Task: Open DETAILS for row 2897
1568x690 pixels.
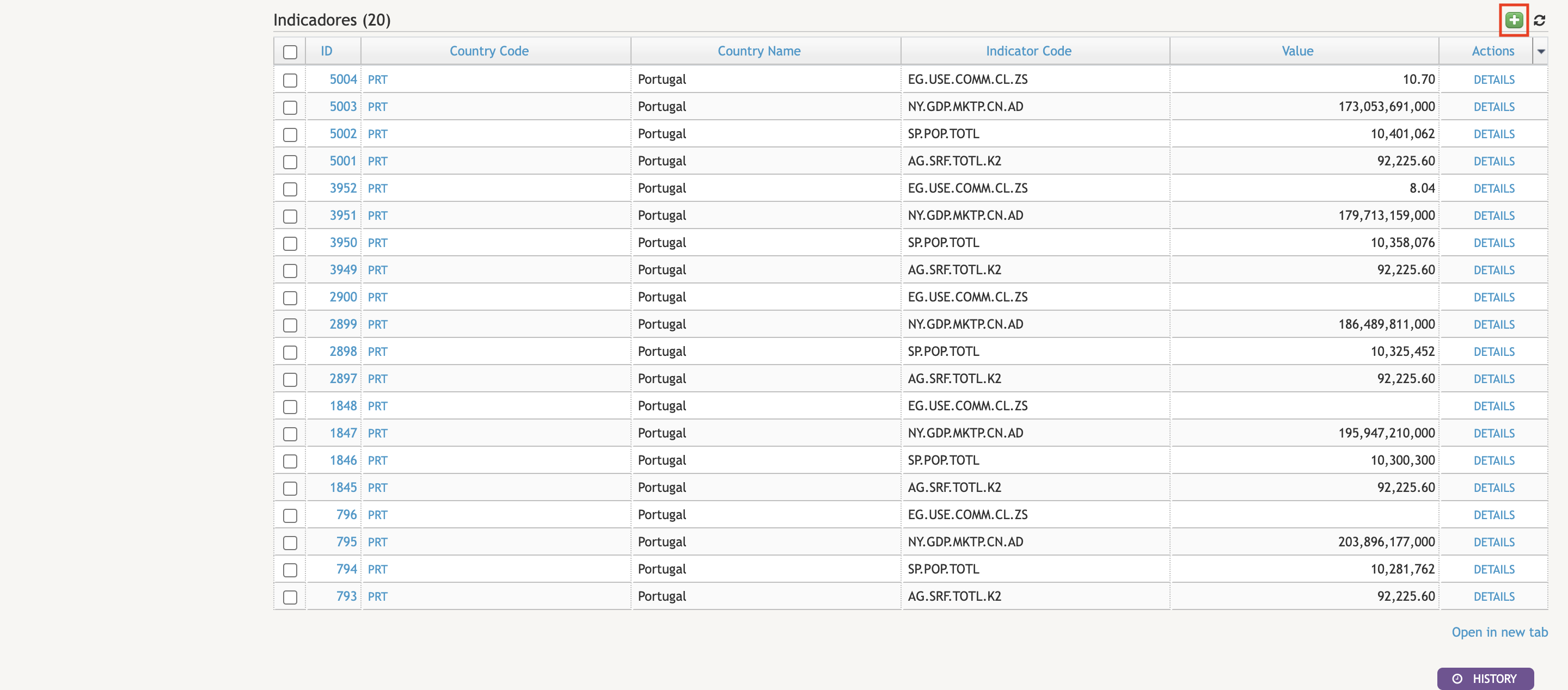Action: point(1494,379)
